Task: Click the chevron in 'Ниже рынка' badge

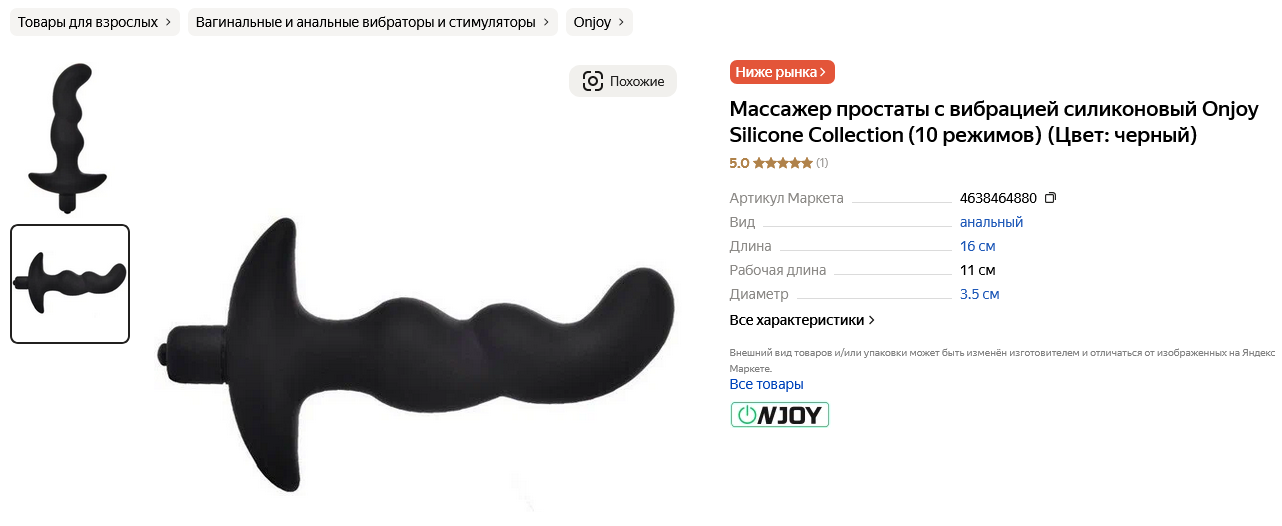Action: (x=823, y=72)
